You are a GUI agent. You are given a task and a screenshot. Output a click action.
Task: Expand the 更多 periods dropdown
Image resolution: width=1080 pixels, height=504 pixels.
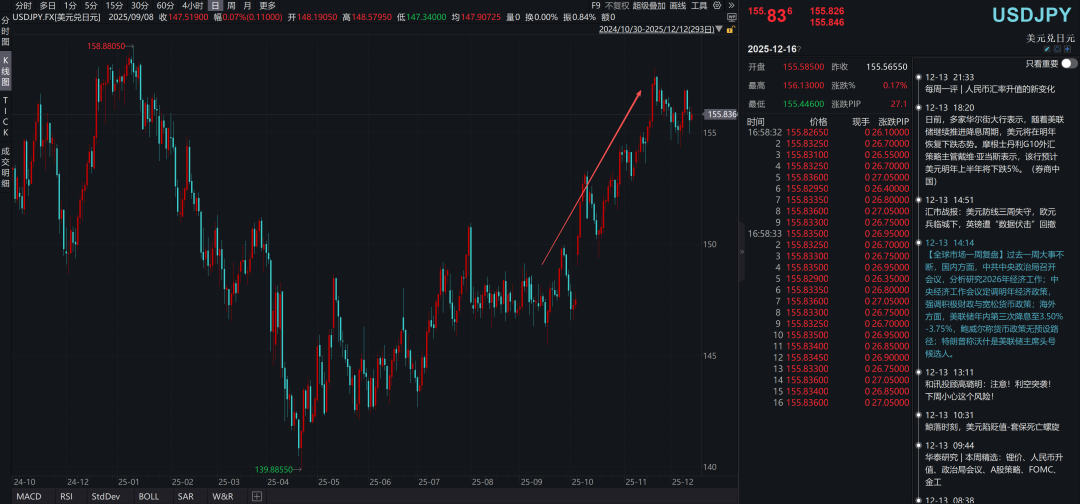[x=267, y=5]
